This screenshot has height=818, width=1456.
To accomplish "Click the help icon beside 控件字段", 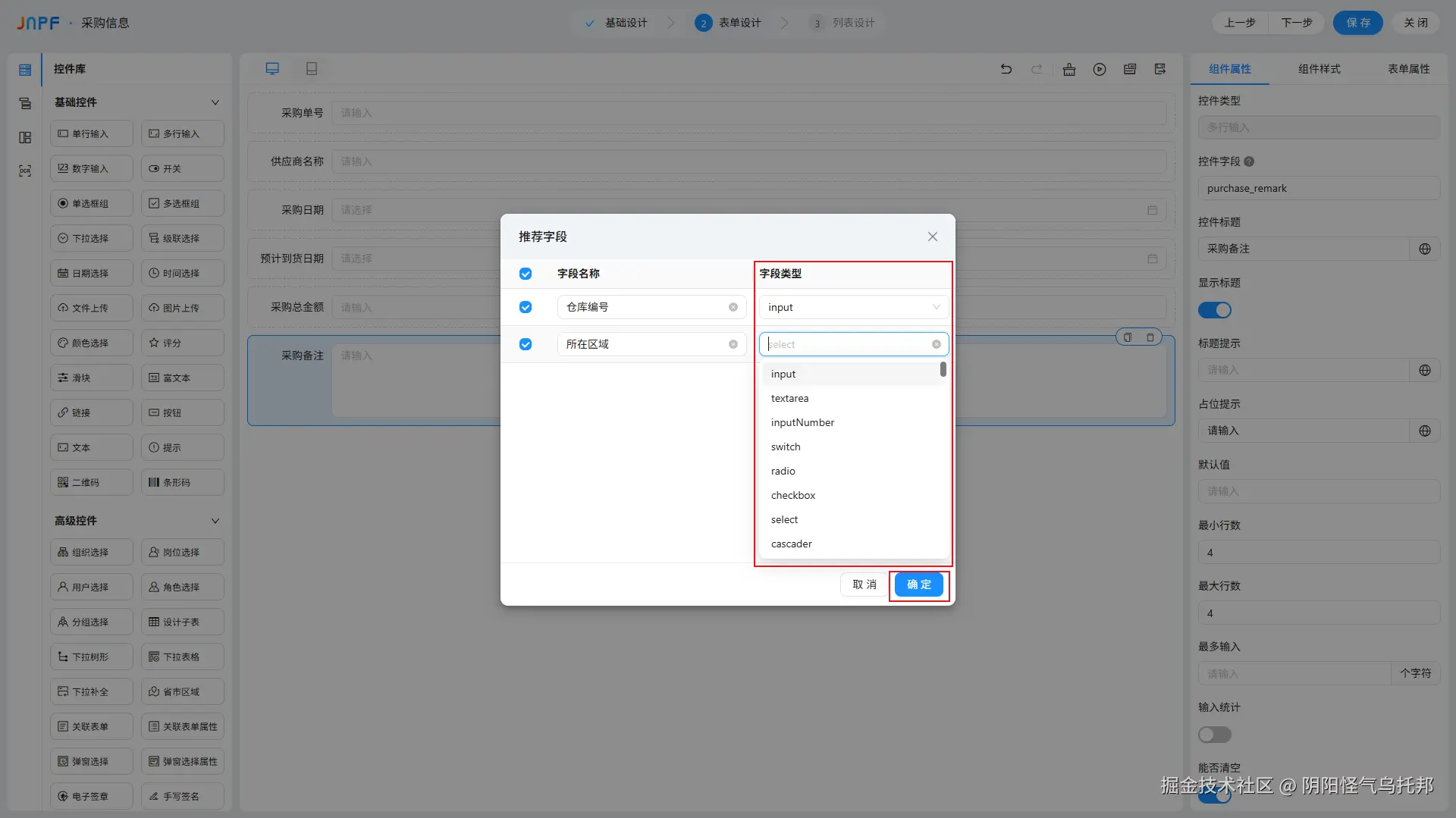I will [x=1249, y=161].
